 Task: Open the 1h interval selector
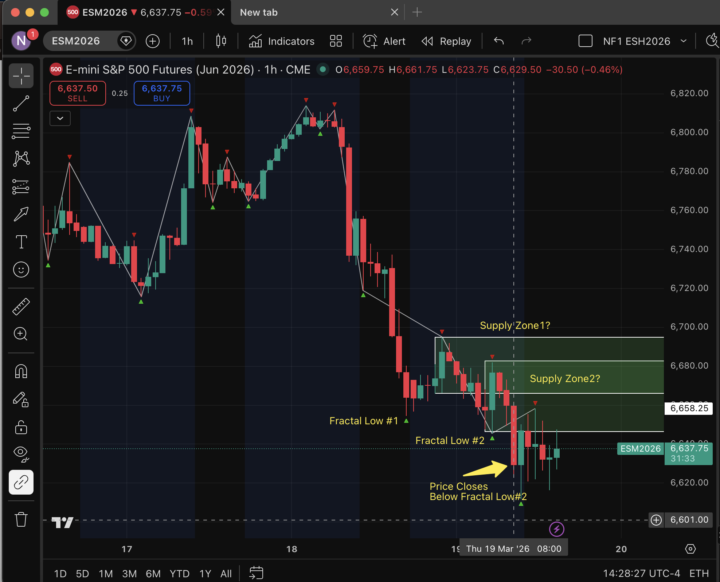point(187,41)
